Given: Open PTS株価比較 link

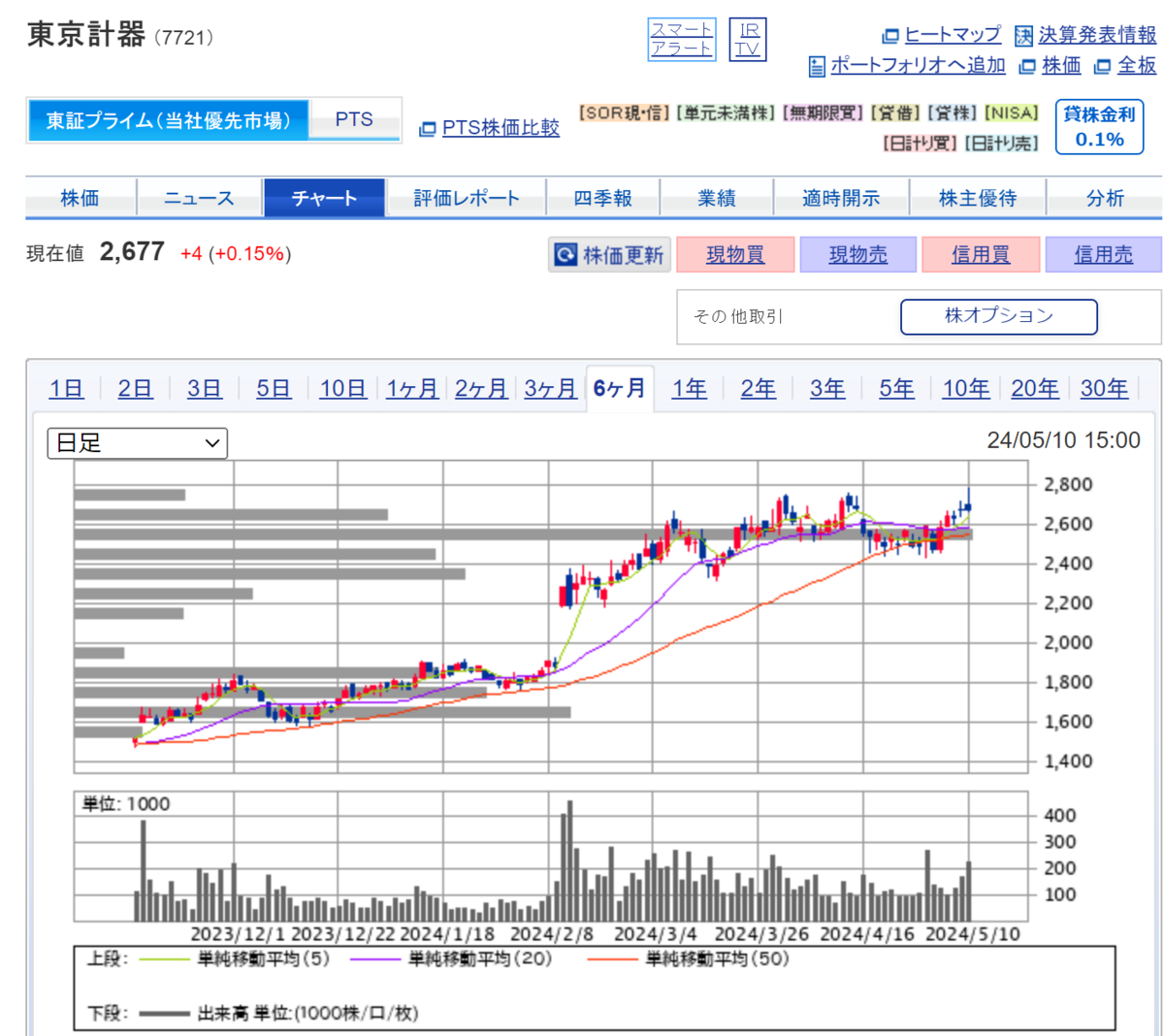Looking at the screenshot, I should tap(501, 128).
